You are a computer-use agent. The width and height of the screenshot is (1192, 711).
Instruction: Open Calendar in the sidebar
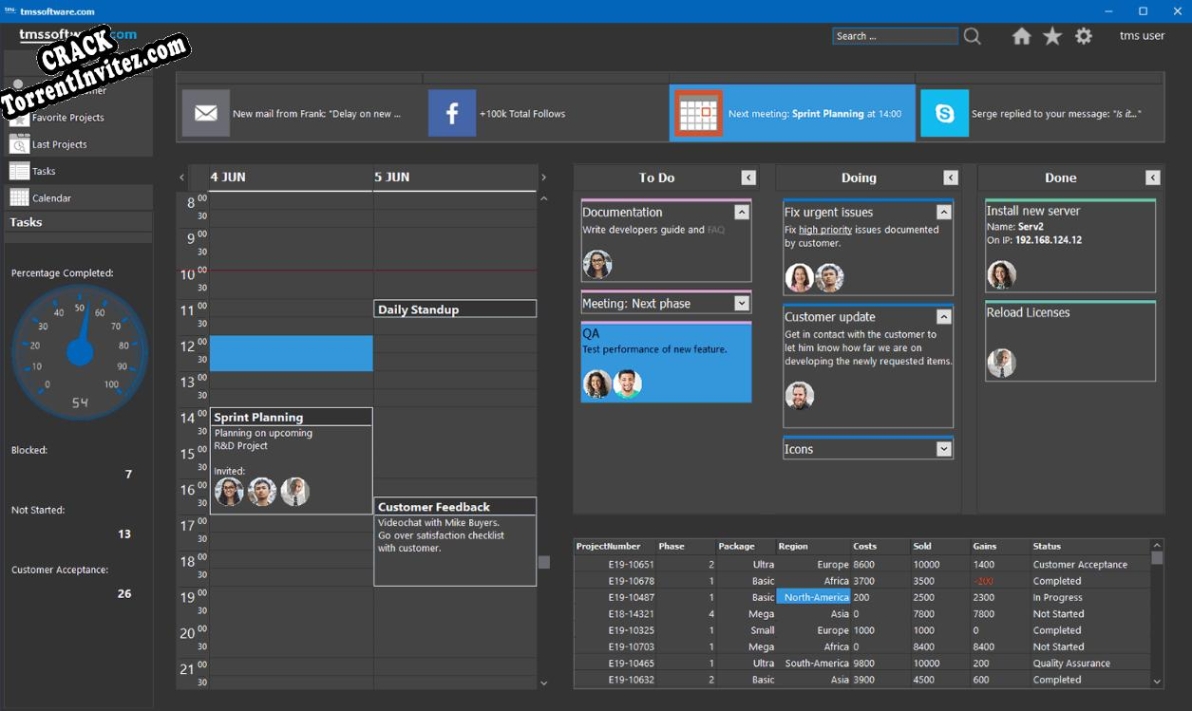(x=51, y=199)
